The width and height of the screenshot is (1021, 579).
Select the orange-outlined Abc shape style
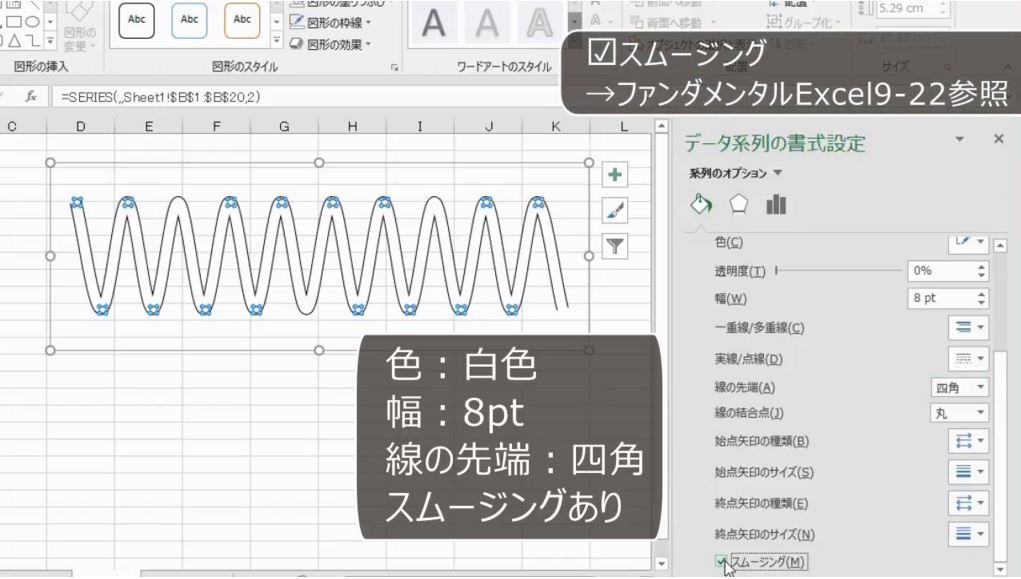(242, 20)
